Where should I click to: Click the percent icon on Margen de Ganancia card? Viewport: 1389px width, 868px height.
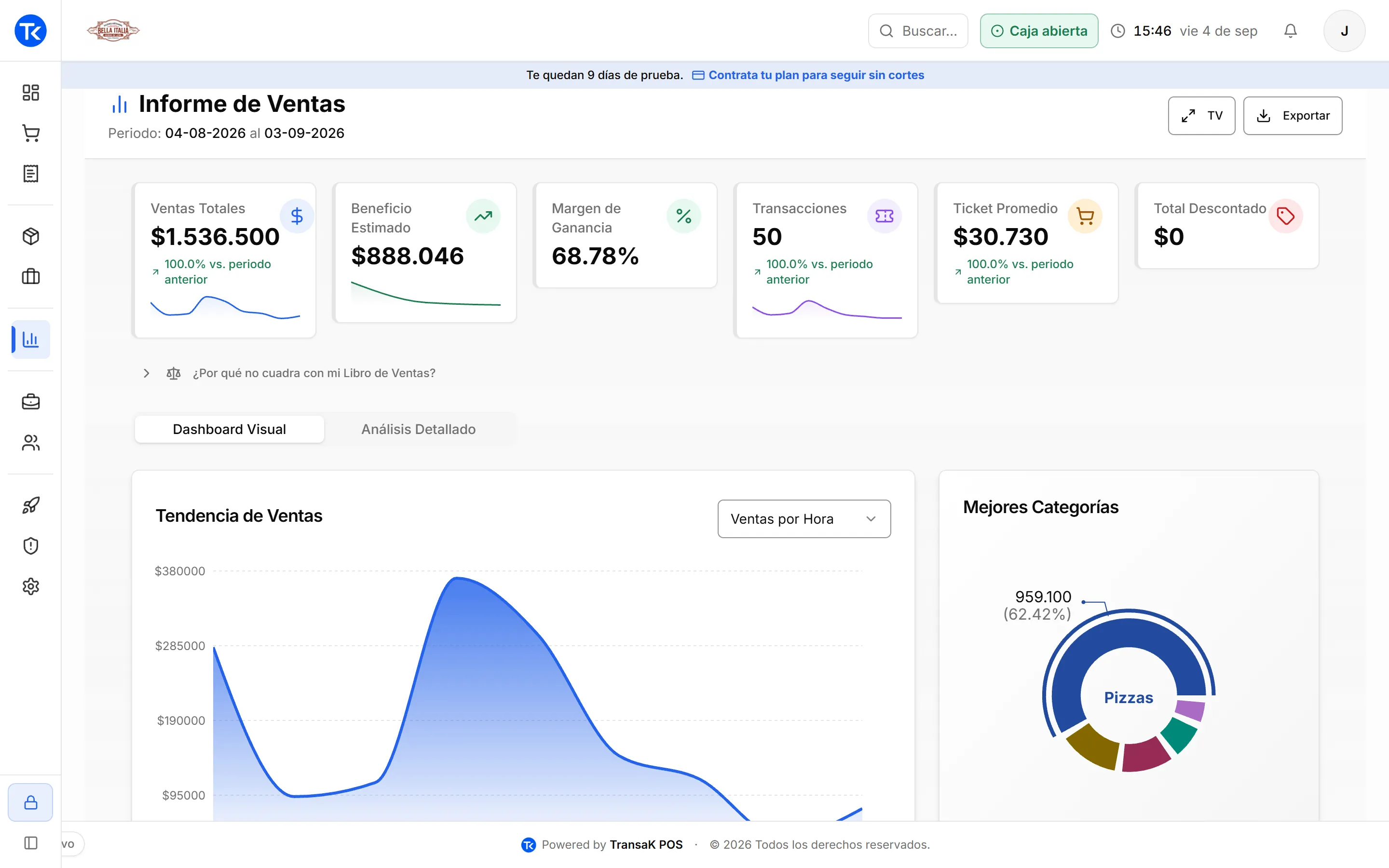tap(683, 216)
